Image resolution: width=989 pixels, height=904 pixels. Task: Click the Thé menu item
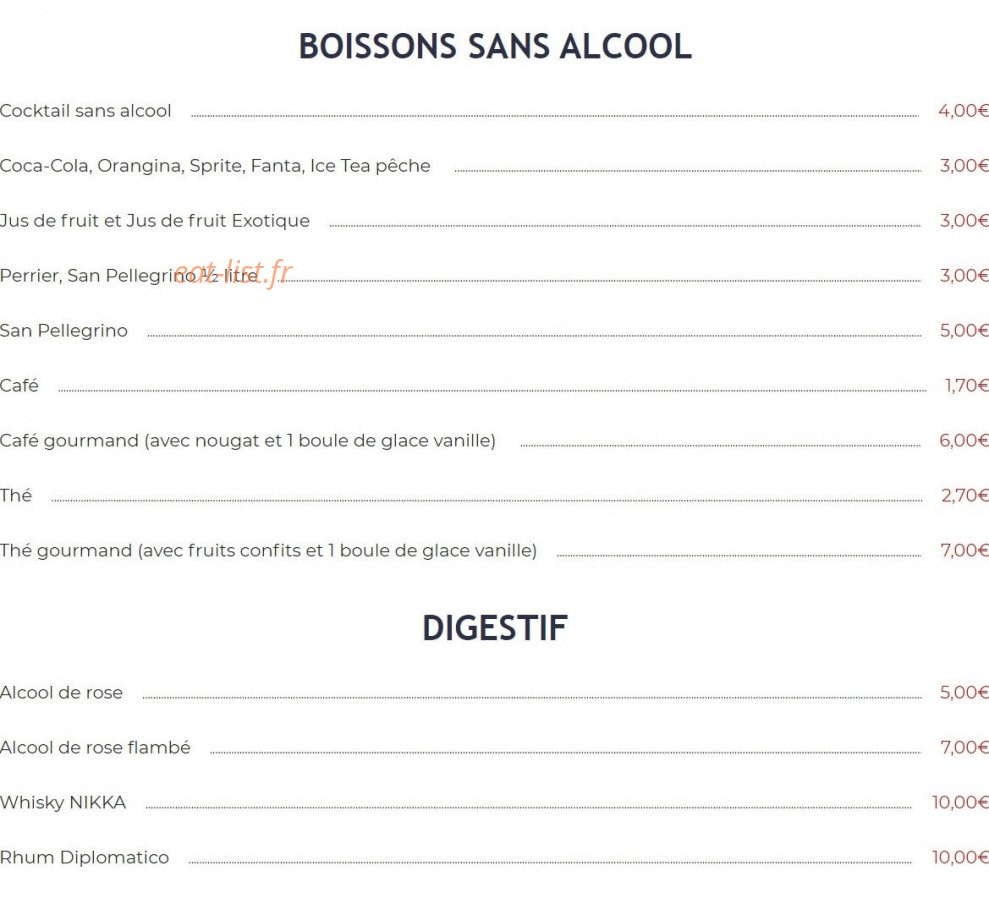(16, 495)
